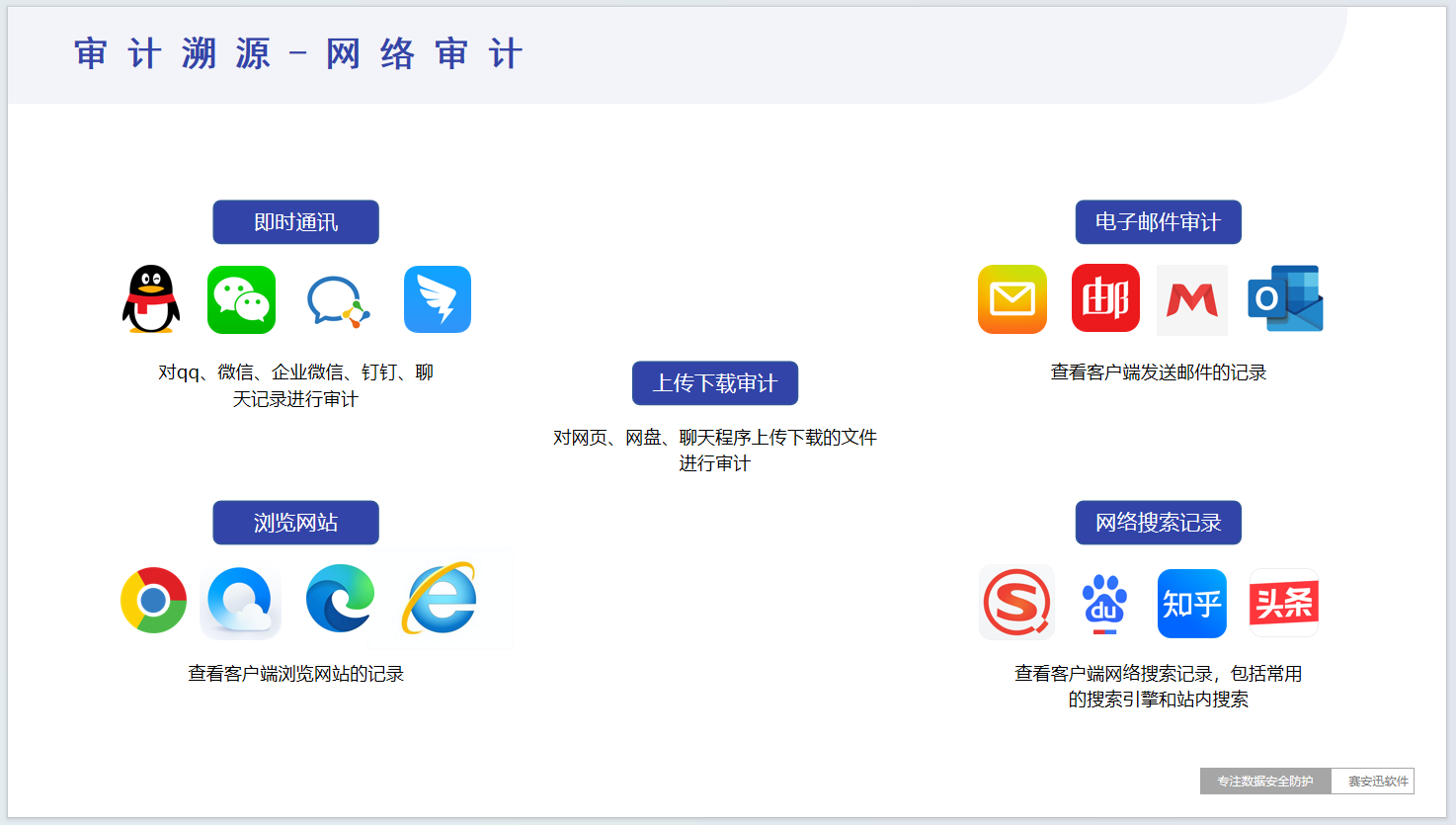Click the title 审计溯源-网络审计
1456x825 pixels.
(299, 53)
